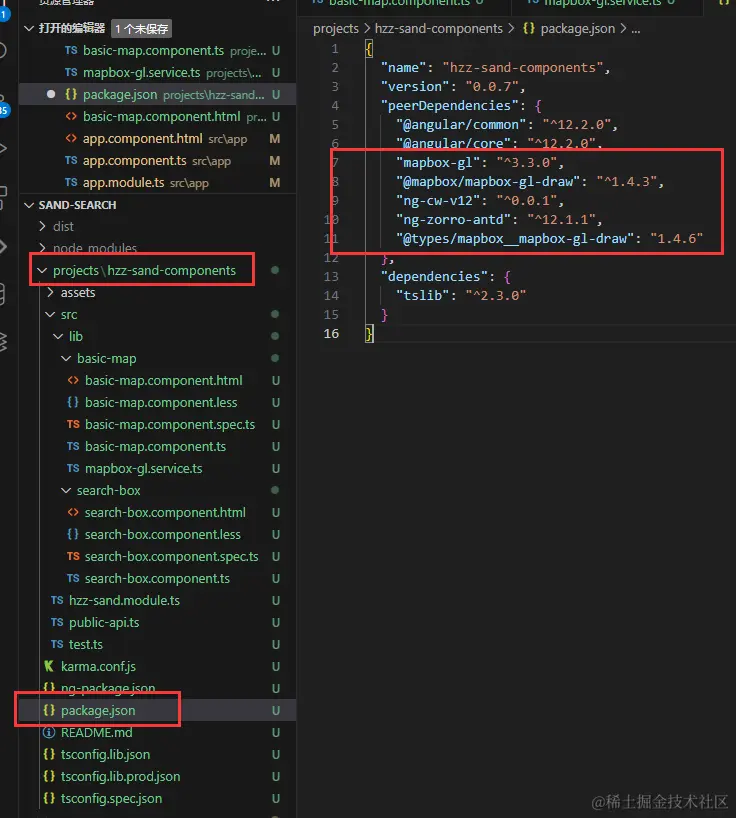Open public-api.ts file
736x818 pixels.
click(157, 622)
